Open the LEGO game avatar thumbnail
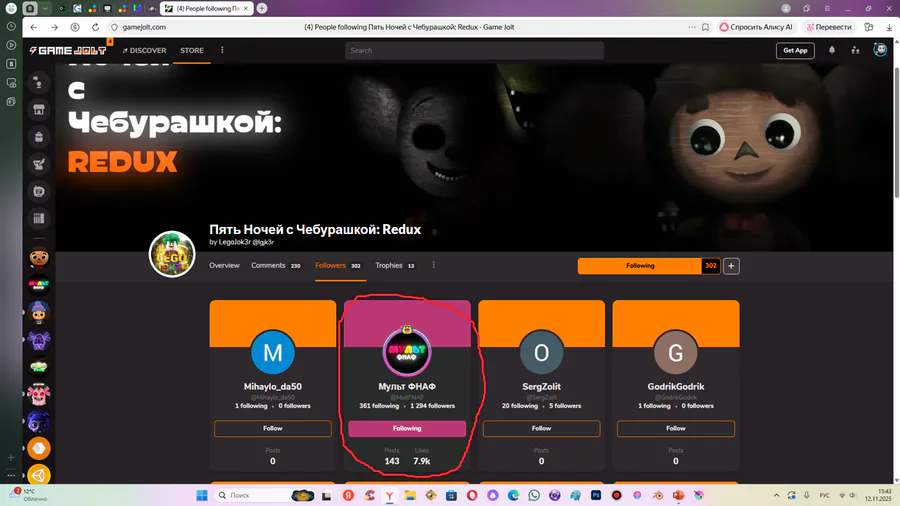The height and width of the screenshot is (506, 900). (172, 254)
